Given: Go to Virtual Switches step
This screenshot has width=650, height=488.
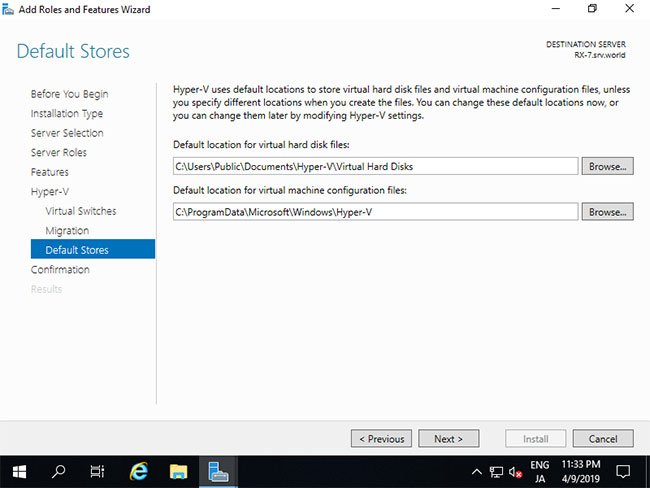Looking at the screenshot, I should coord(81,211).
